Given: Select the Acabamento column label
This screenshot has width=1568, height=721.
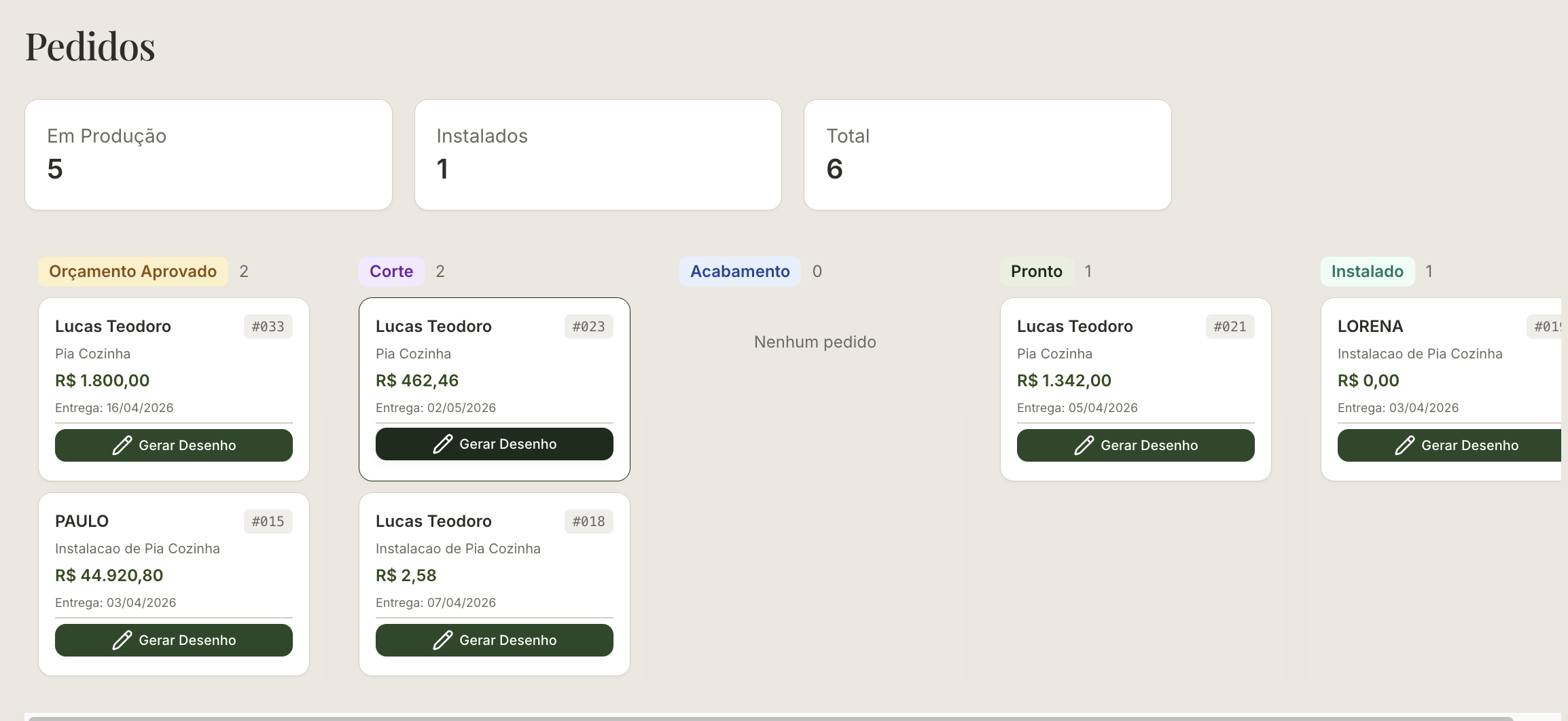Looking at the screenshot, I should (740, 272).
